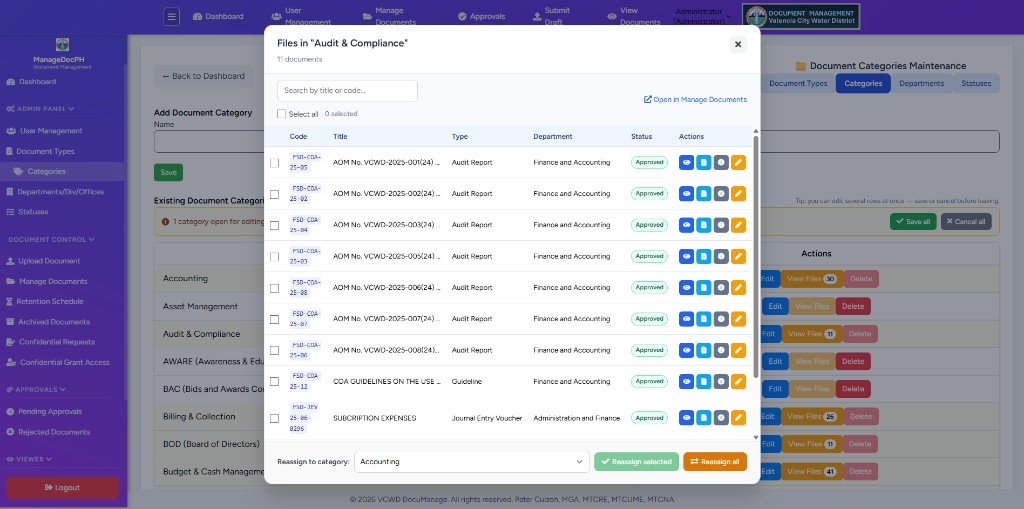The height and width of the screenshot is (509, 1024).
Task: Click the modal list vertical scrollbar
Action: tap(756, 255)
